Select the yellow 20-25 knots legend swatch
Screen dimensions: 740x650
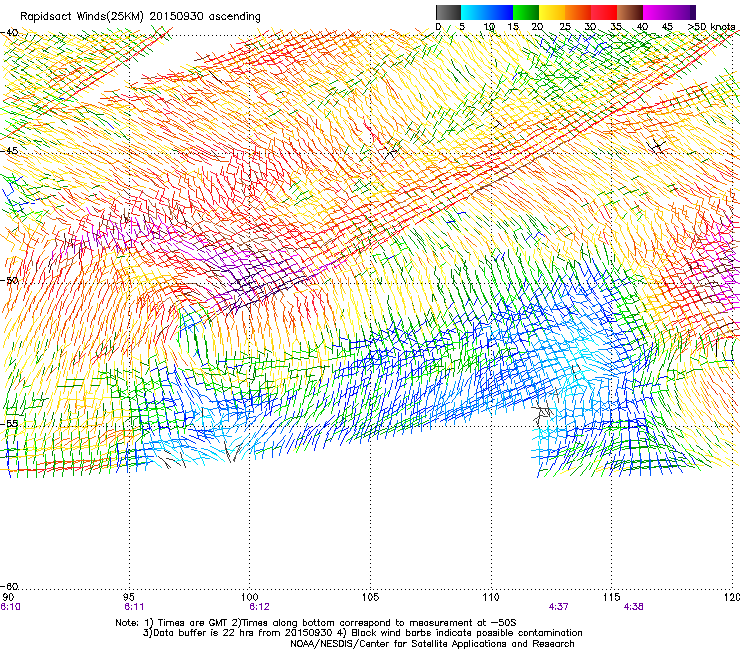coord(552,12)
